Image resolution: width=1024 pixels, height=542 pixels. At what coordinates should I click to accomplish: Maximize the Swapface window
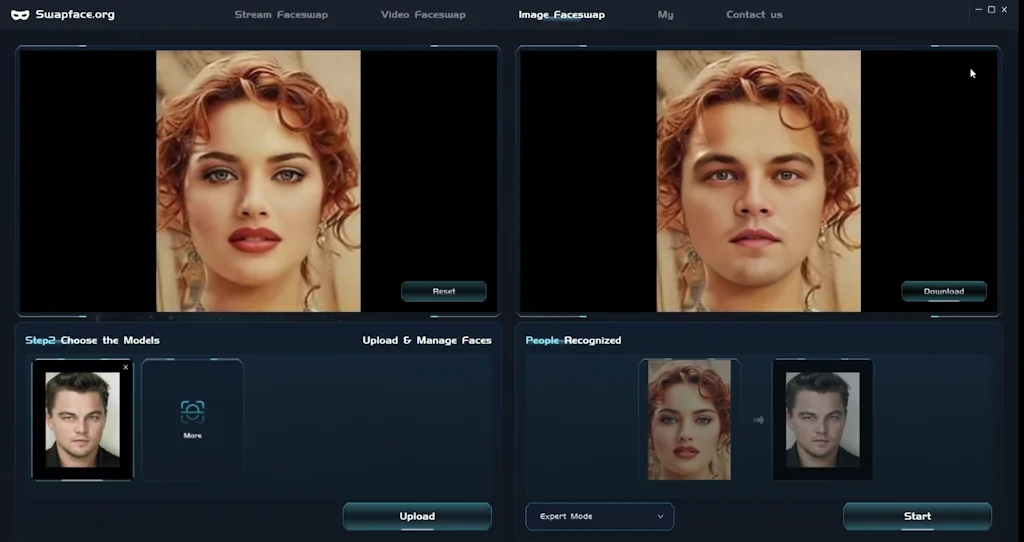(x=991, y=9)
